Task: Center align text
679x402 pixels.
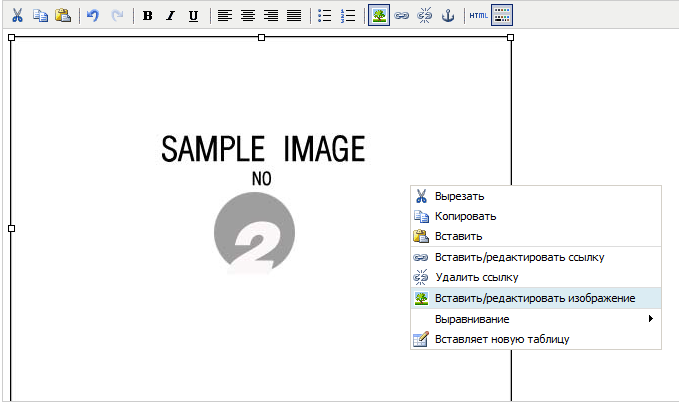Action: click(x=248, y=16)
